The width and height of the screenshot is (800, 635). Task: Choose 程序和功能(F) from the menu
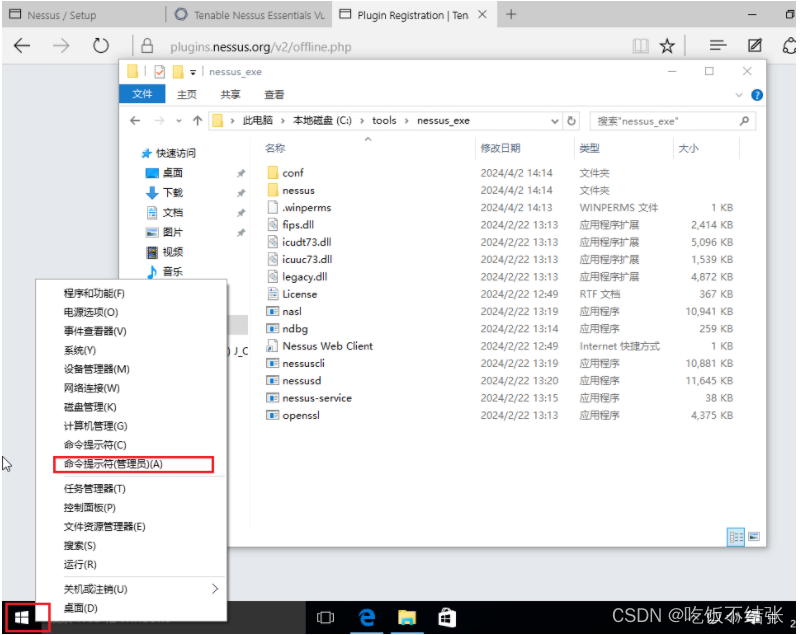[94, 293]
